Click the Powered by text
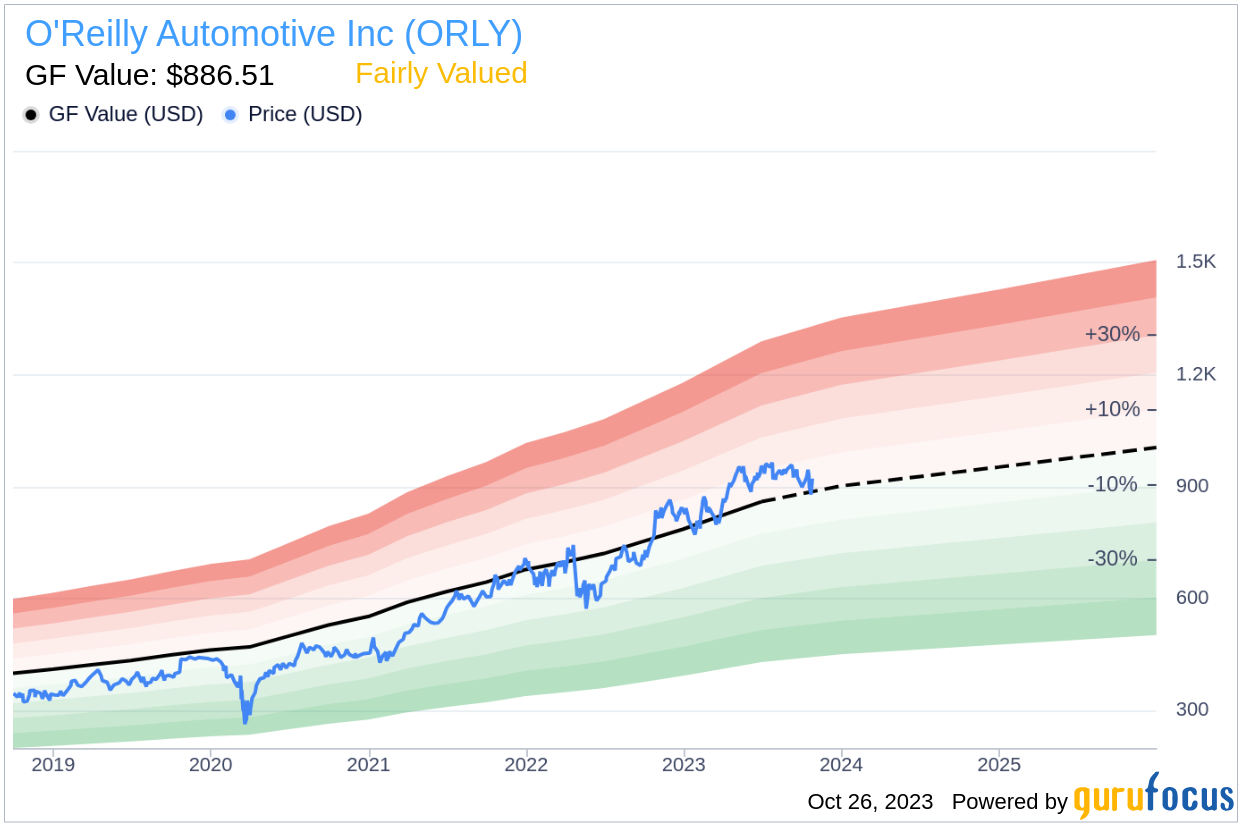Image resolution: width=1242 pixels, height=826 pixels. [1009, 802]
